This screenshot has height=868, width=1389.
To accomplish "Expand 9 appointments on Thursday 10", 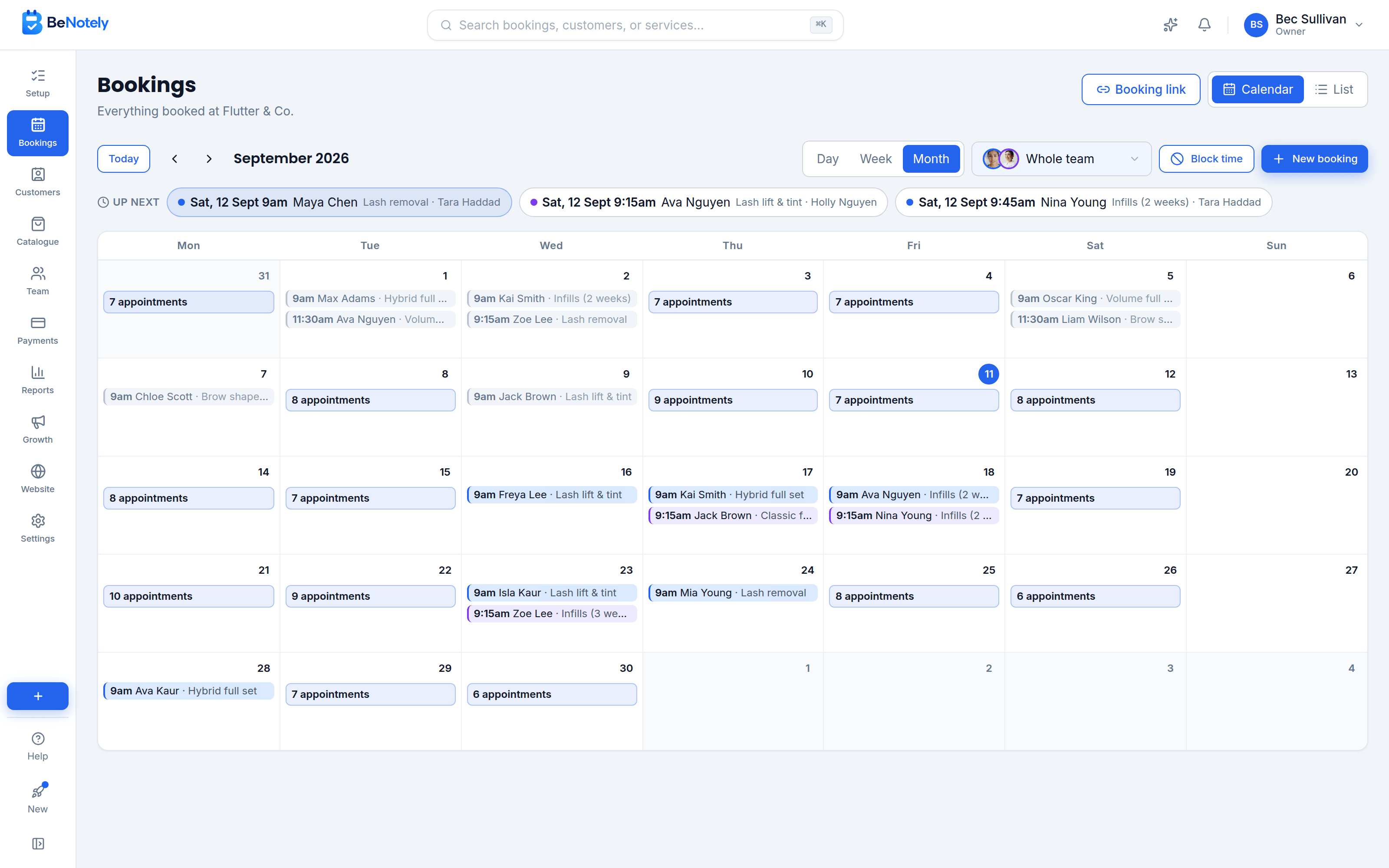I will 732,400.
